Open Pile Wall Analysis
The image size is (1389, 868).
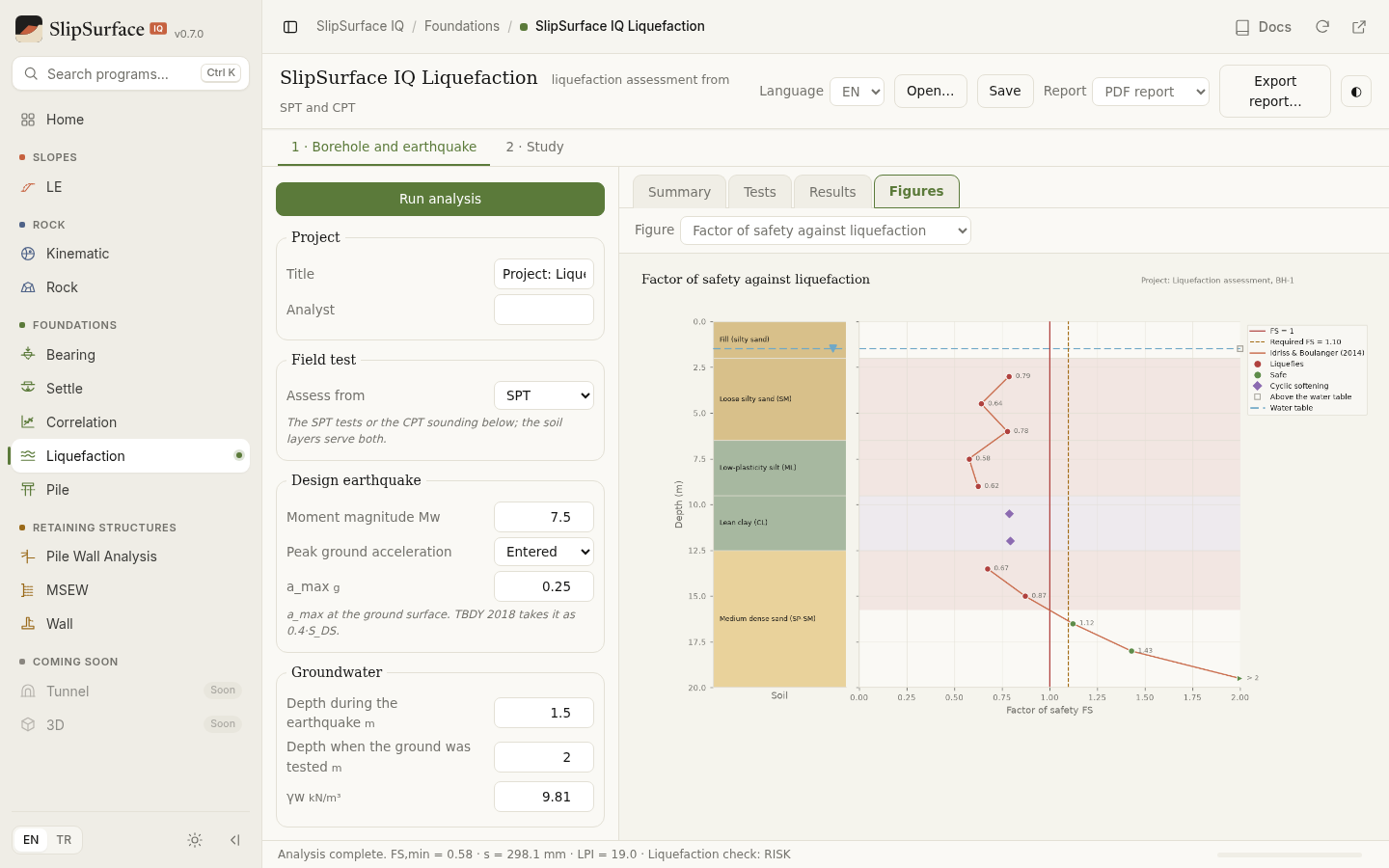coord(130,556)
